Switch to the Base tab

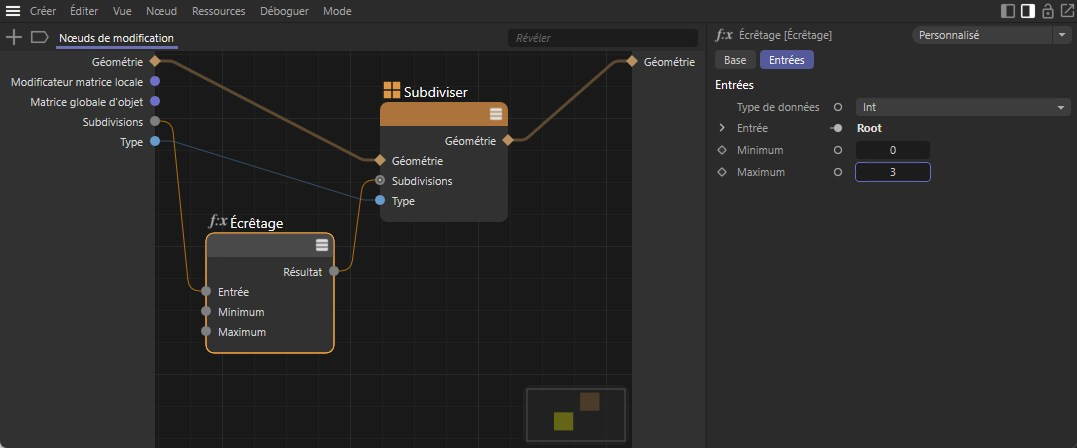(x=735, y=60)
